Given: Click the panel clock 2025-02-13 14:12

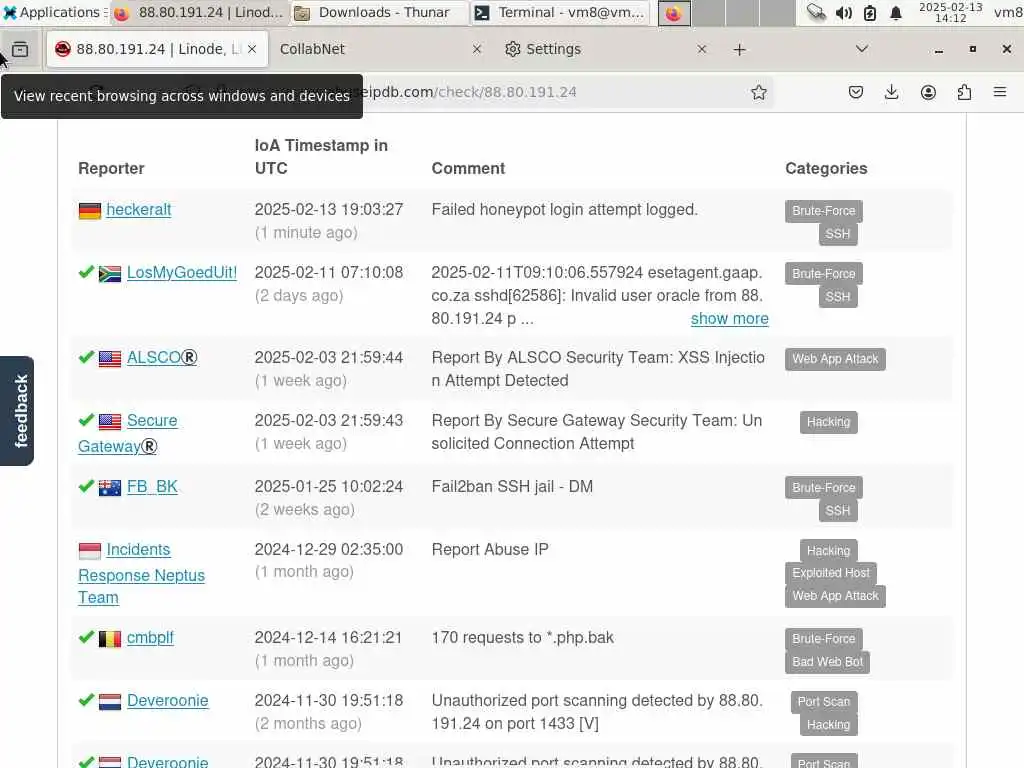Looking at the screenshot, I should pyautogui.click(x=951, y=12).
